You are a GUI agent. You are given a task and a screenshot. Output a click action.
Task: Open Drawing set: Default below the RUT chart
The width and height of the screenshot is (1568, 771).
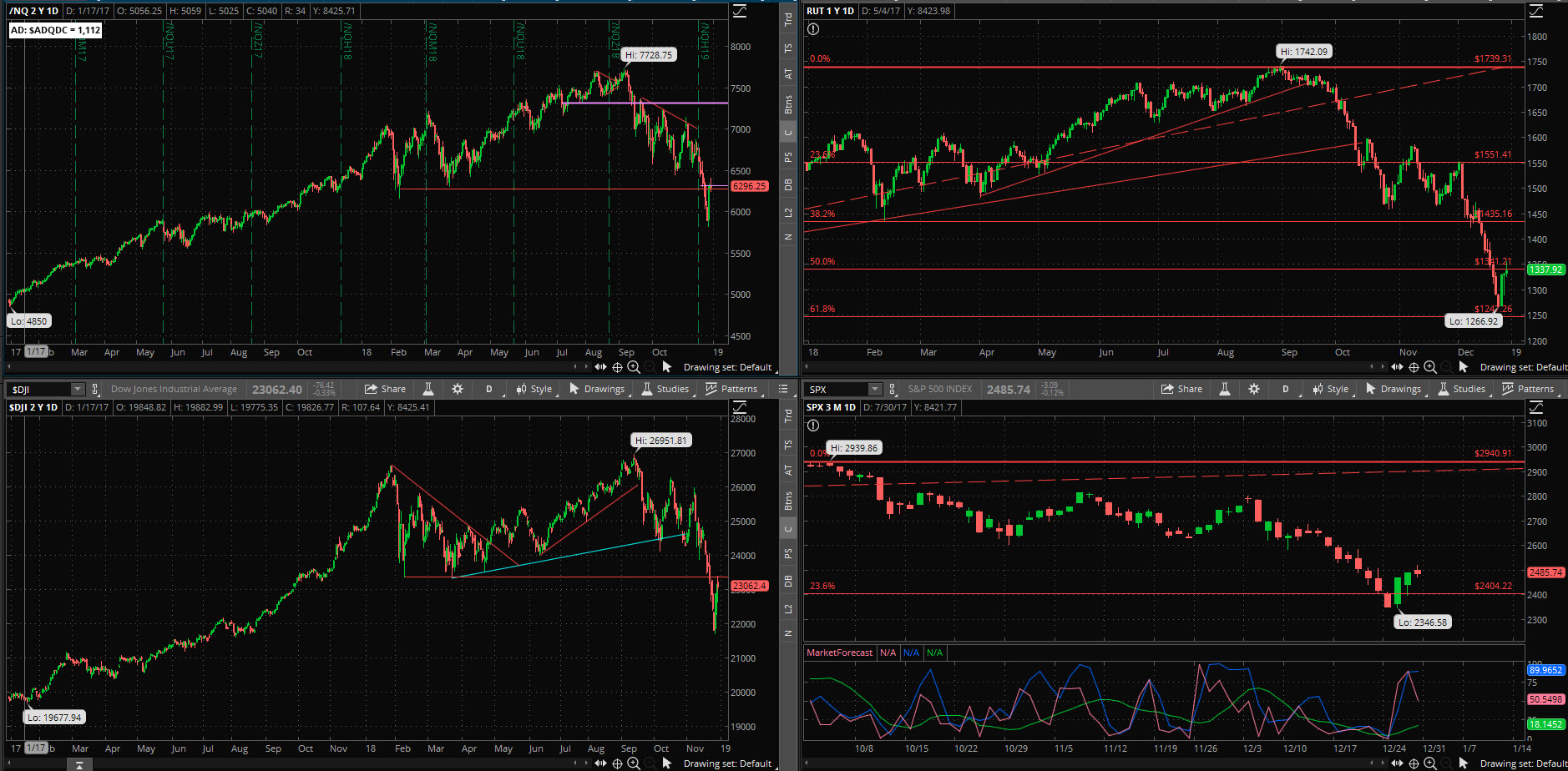(1523, 367)
